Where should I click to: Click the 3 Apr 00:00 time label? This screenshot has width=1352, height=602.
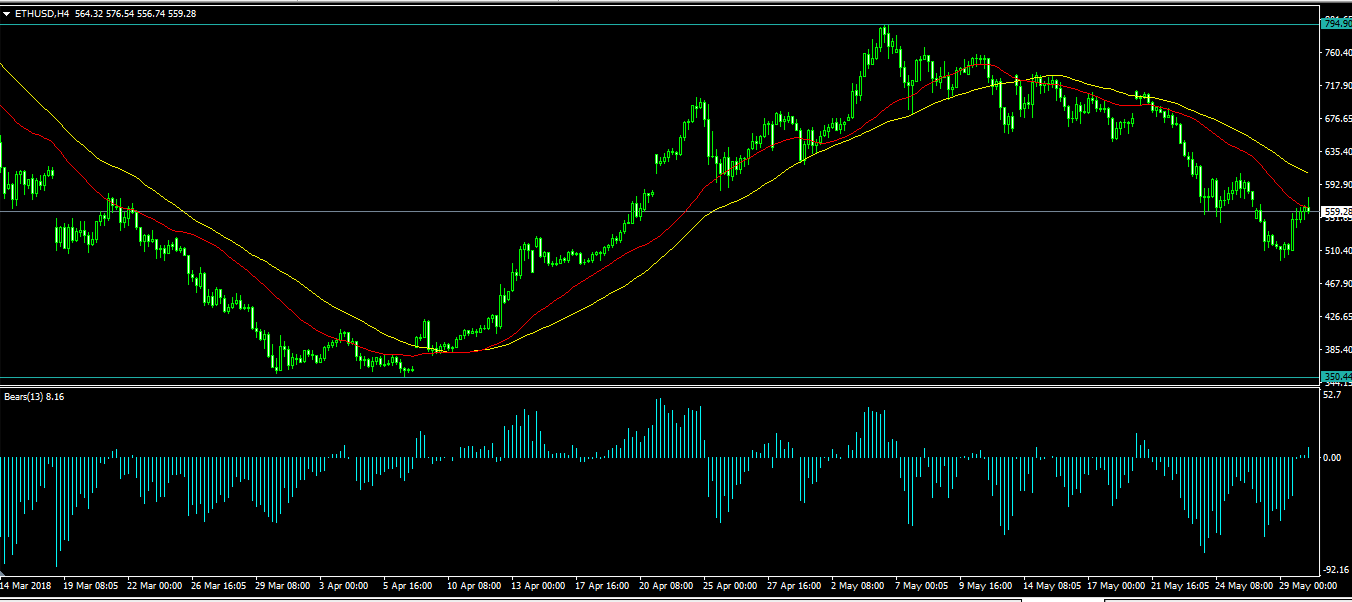(345, 585)
